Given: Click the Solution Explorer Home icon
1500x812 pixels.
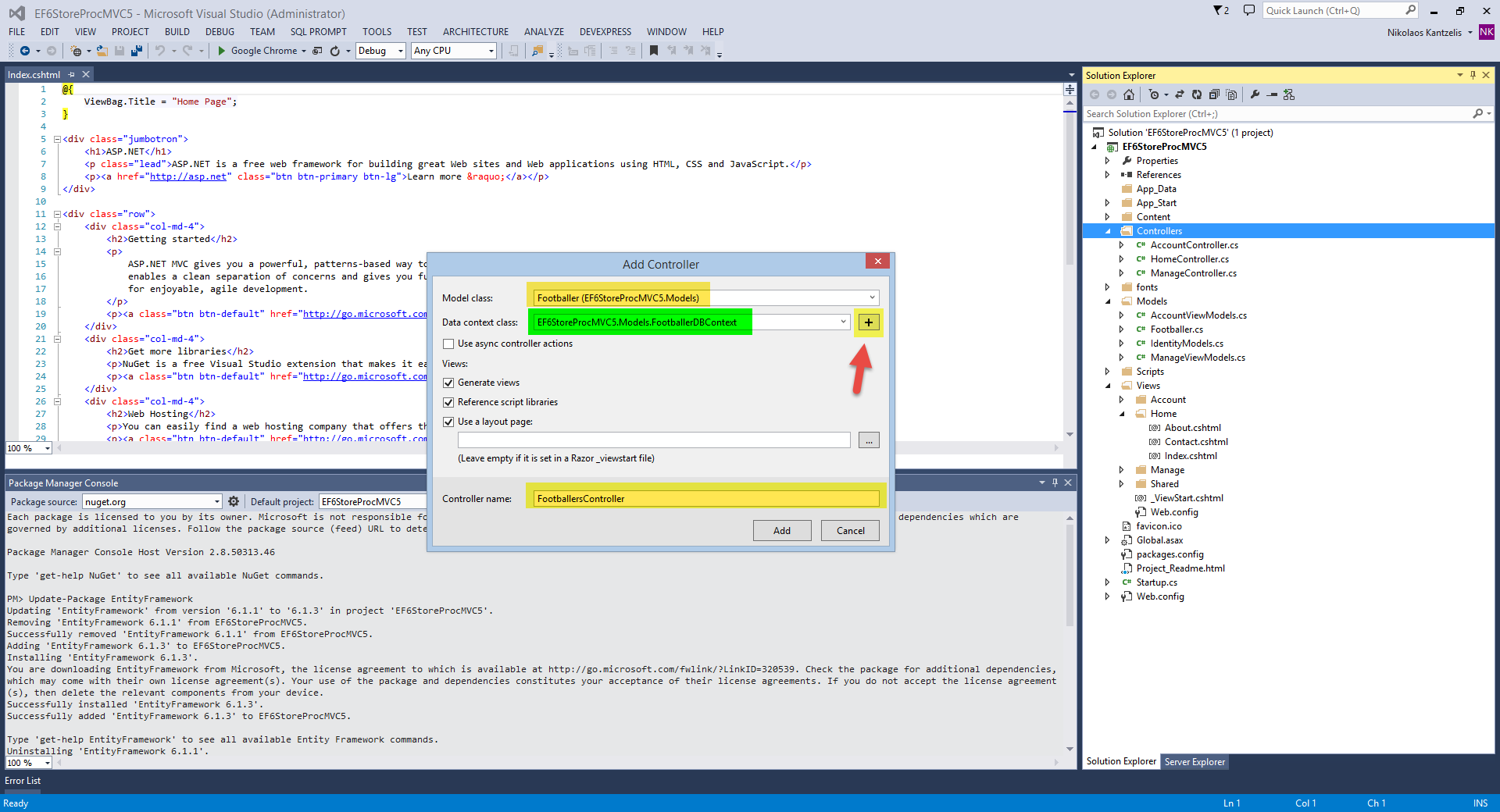Looking at the screenshot, I should pyautogui.click(x=1128, y=94).
